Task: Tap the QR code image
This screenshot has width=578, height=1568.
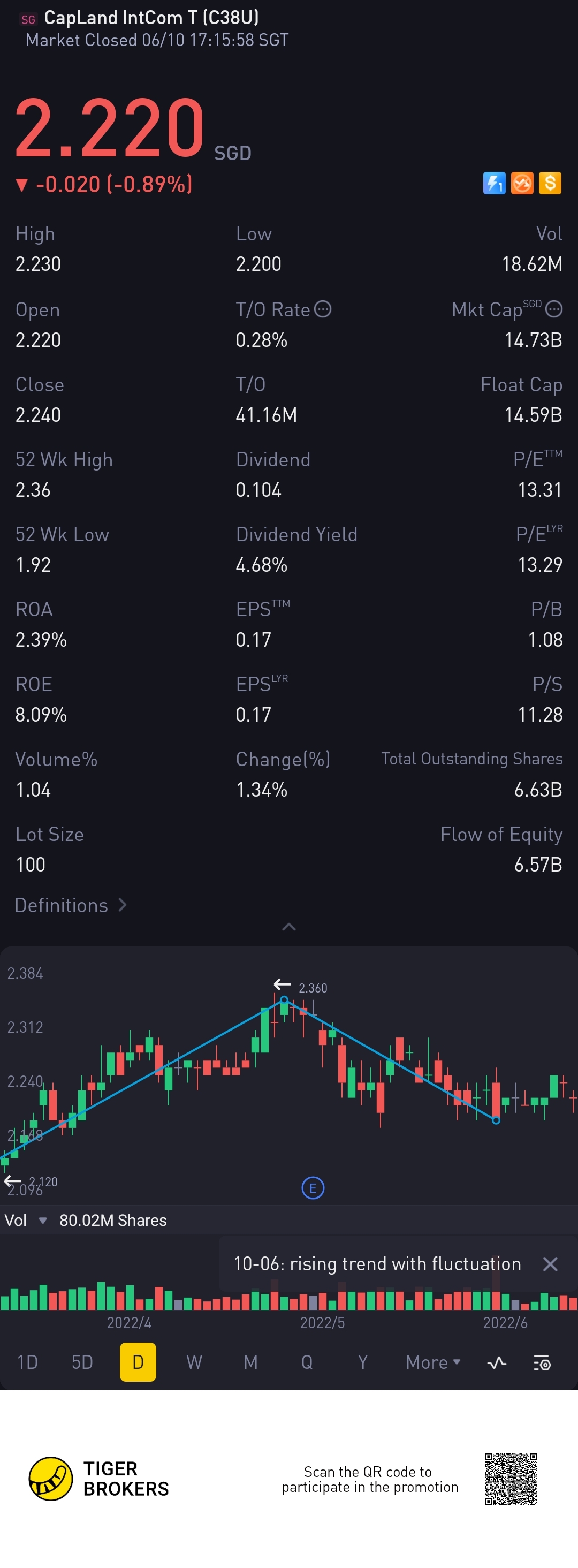Action: click(x=511, y=1479)
